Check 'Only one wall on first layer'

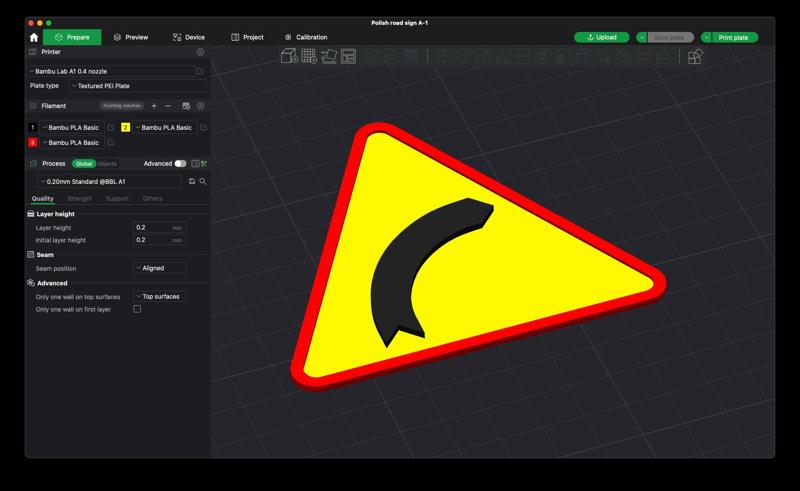(x=137, y=309)
